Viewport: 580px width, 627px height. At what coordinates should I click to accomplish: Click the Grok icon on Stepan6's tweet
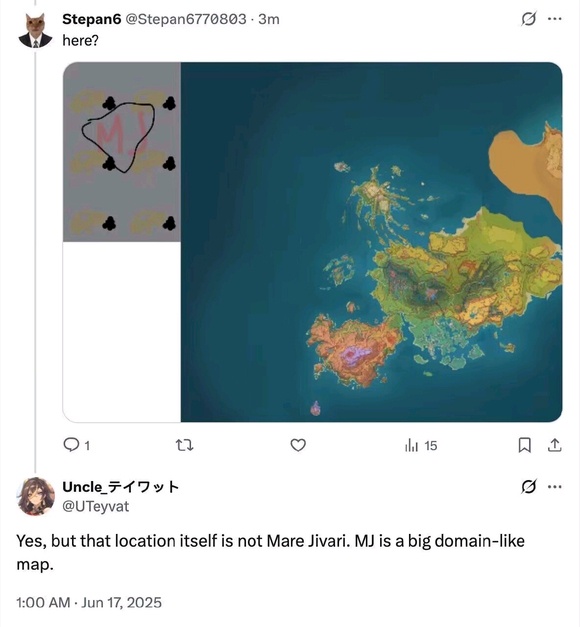pyautogui.click(x=528, y=19)
